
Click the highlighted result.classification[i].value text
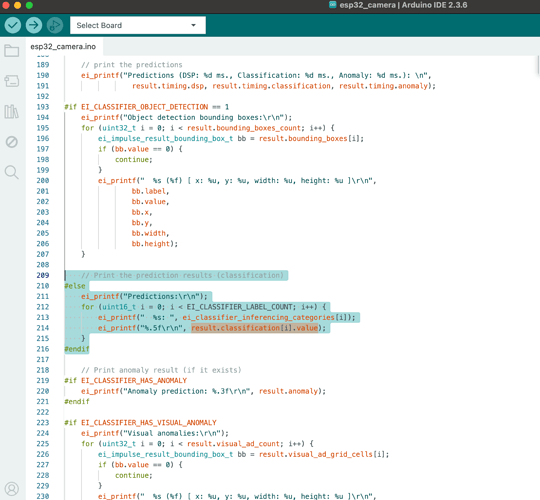[x=255, y=328]
